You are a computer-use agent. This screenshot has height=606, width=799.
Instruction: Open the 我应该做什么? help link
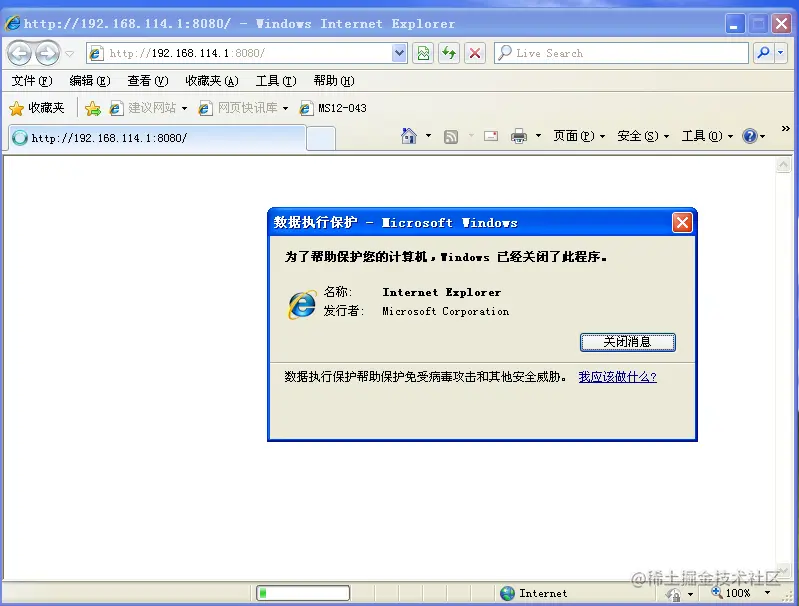pos(617,377)
